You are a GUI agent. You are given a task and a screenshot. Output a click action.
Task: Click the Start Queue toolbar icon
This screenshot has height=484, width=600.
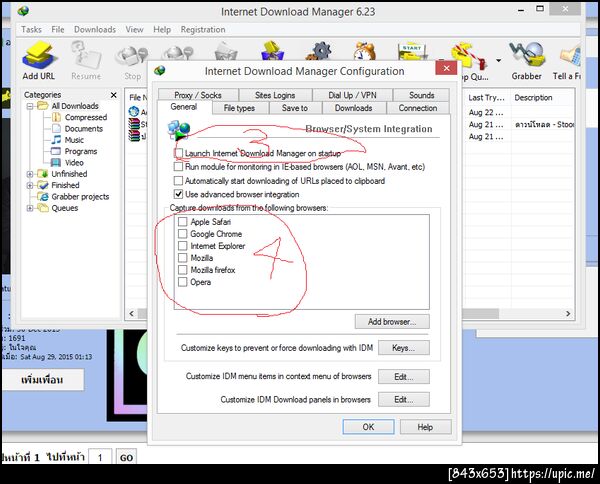(412, 52)
